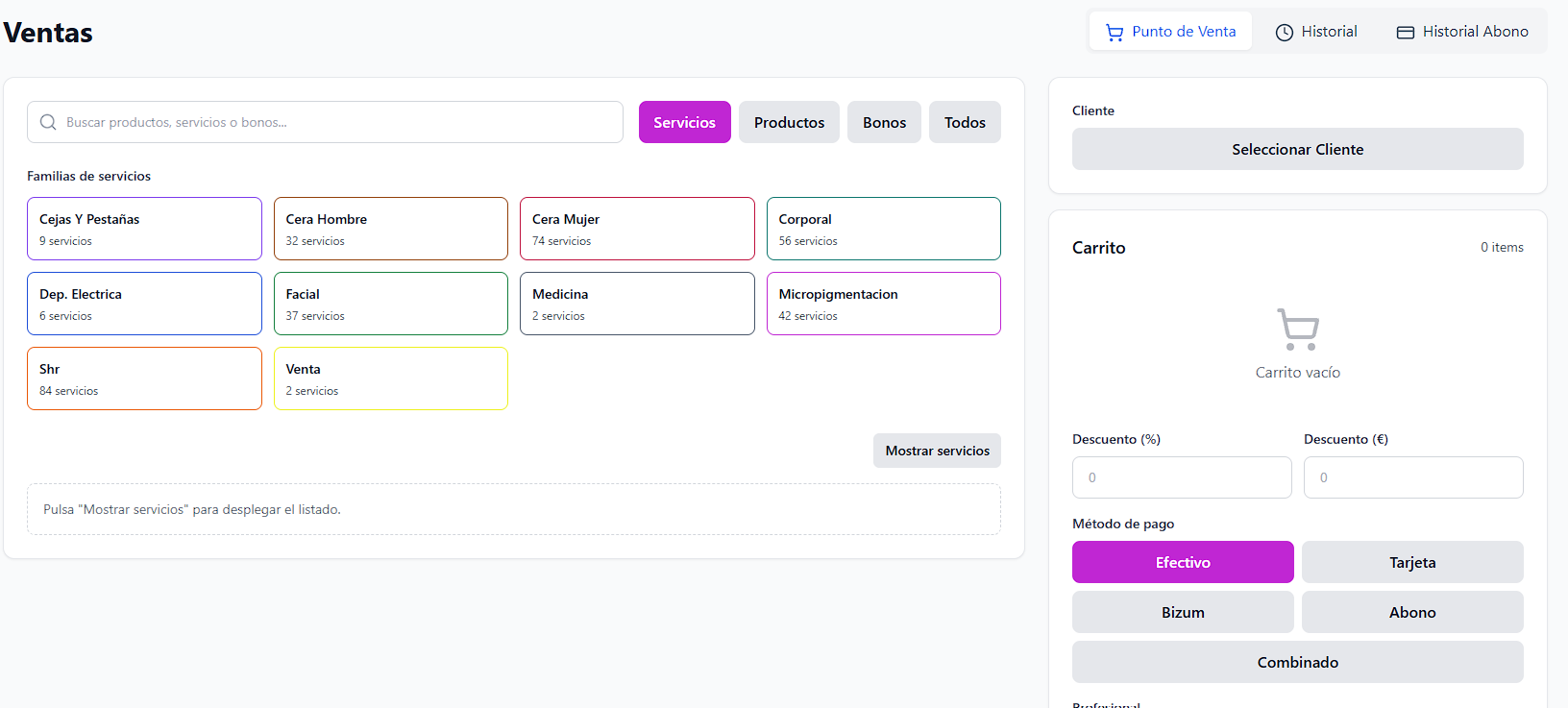The height and width of the screenshot is (708, 1568).
Task: Select Tarjeta payment method
Action: 1412,562
